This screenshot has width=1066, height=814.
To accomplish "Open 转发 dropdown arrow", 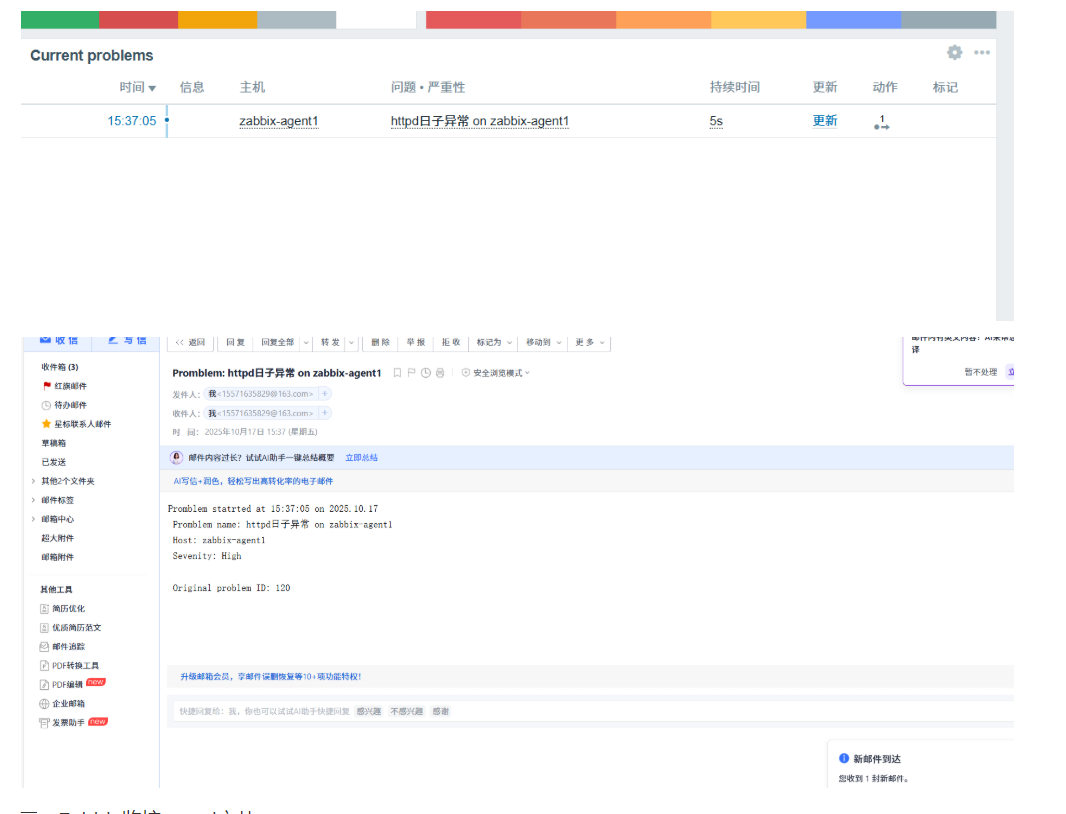I will (x=351, y=343).
